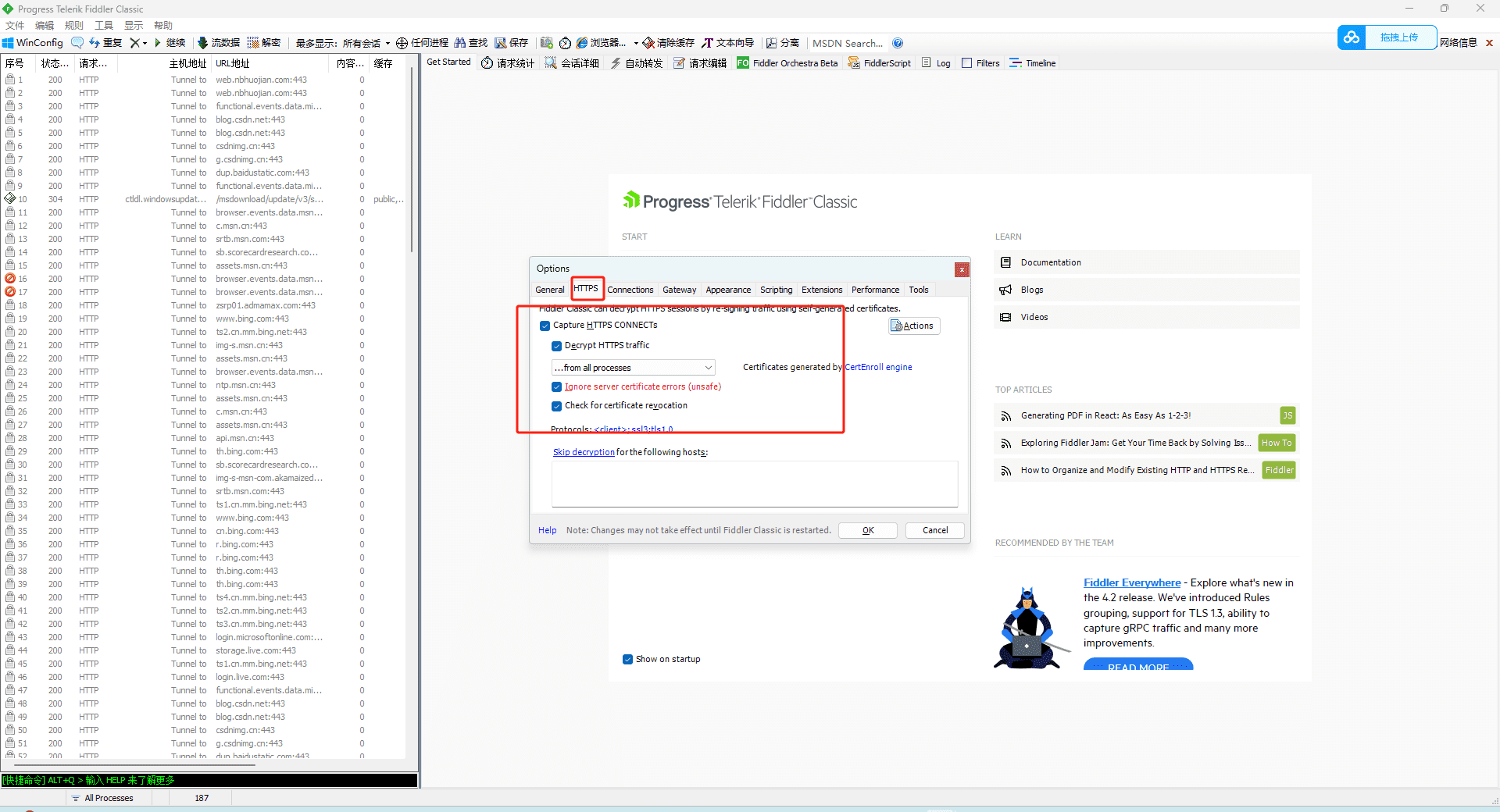Click RSS icon beside Generating PDF in React
Image resolution: width=1500 pixels, height=812 pixels.
(x=1005, y=416)
